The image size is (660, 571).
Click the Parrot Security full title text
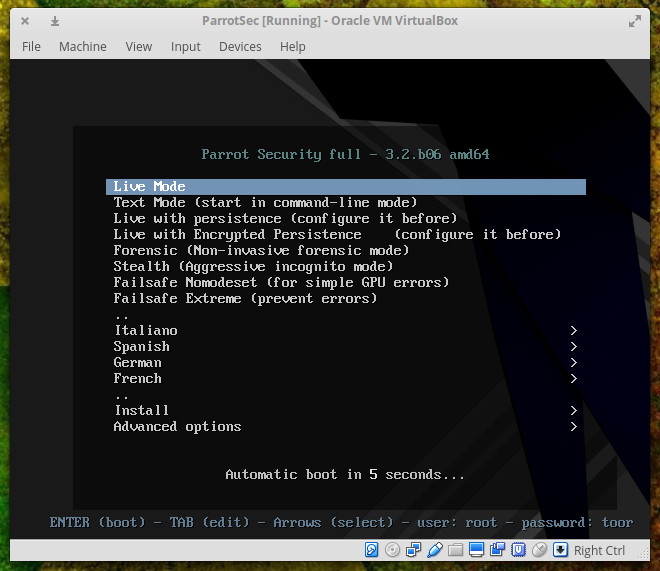(x=345, y=154)
